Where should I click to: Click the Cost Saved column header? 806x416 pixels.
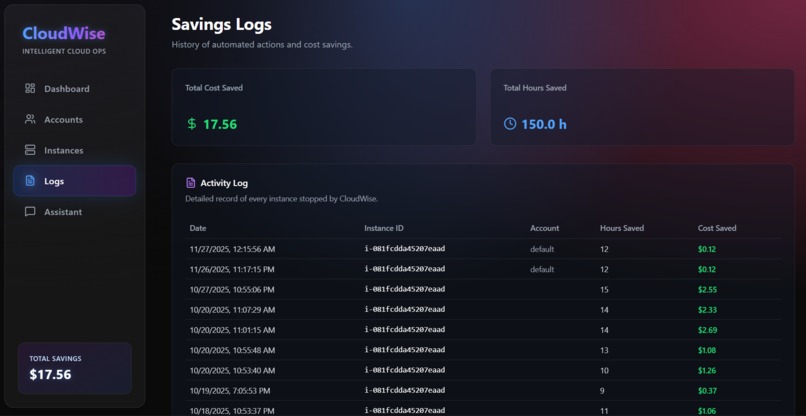click(717, 228)
